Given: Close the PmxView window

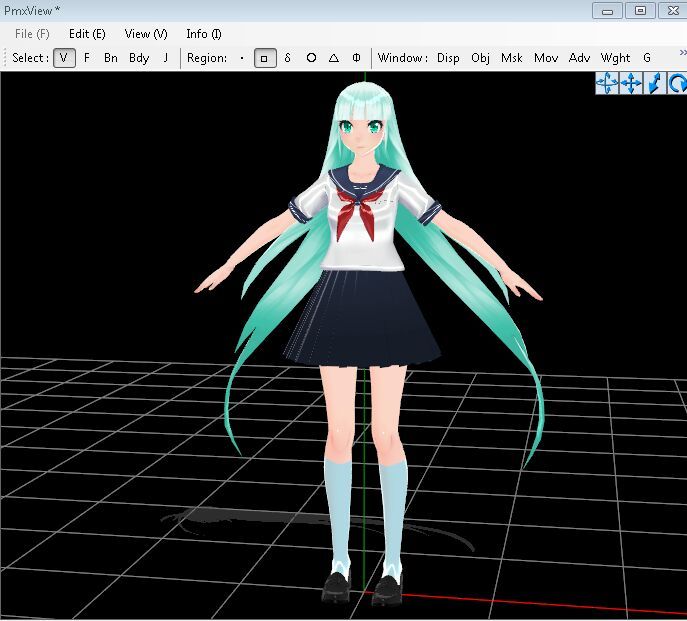Looking at the screenshot, I should click(673, 11).
